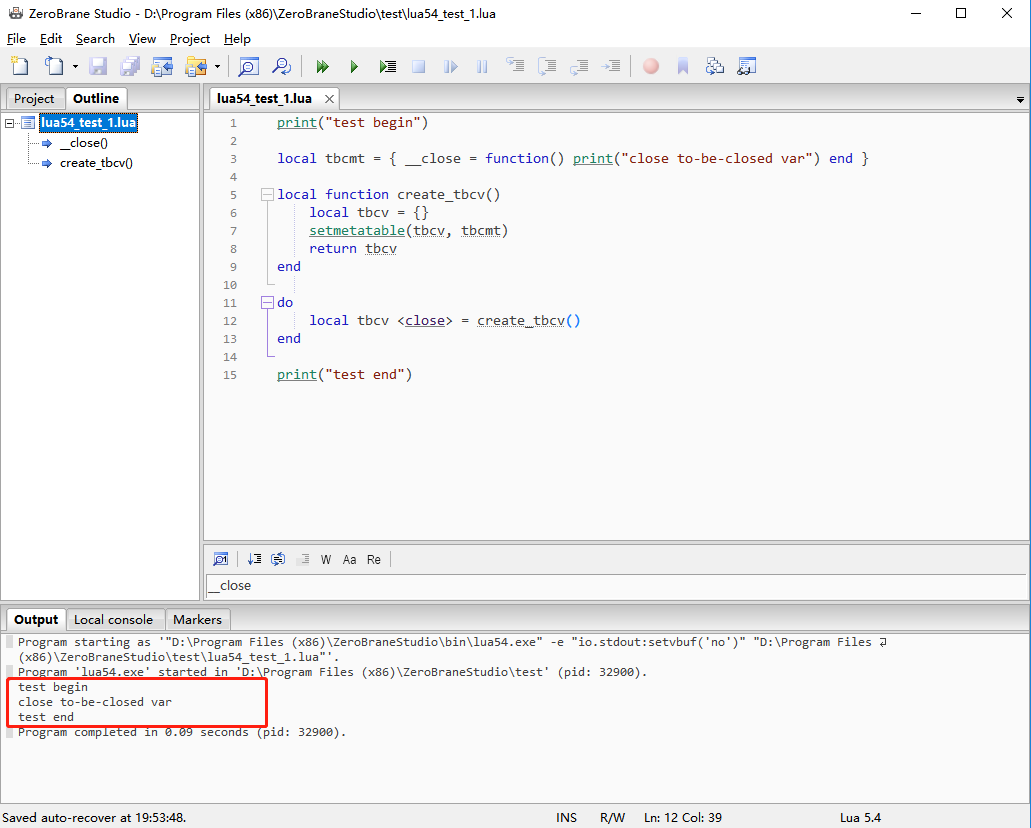Toggle a breakpoint on current line

pos(650,65)
